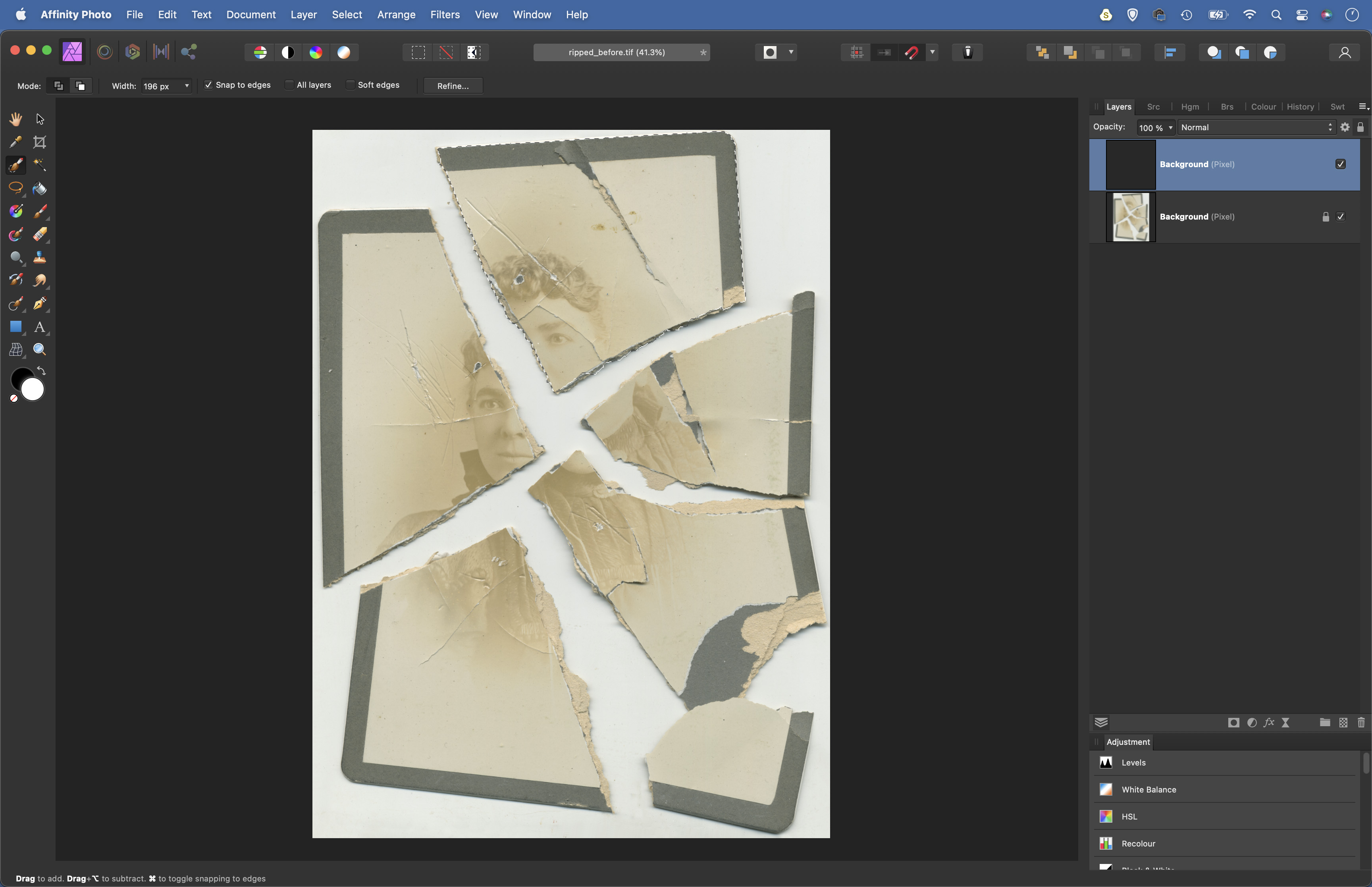
Task: Select the Clone Stamp tool
Action: [x=40, y=257]
